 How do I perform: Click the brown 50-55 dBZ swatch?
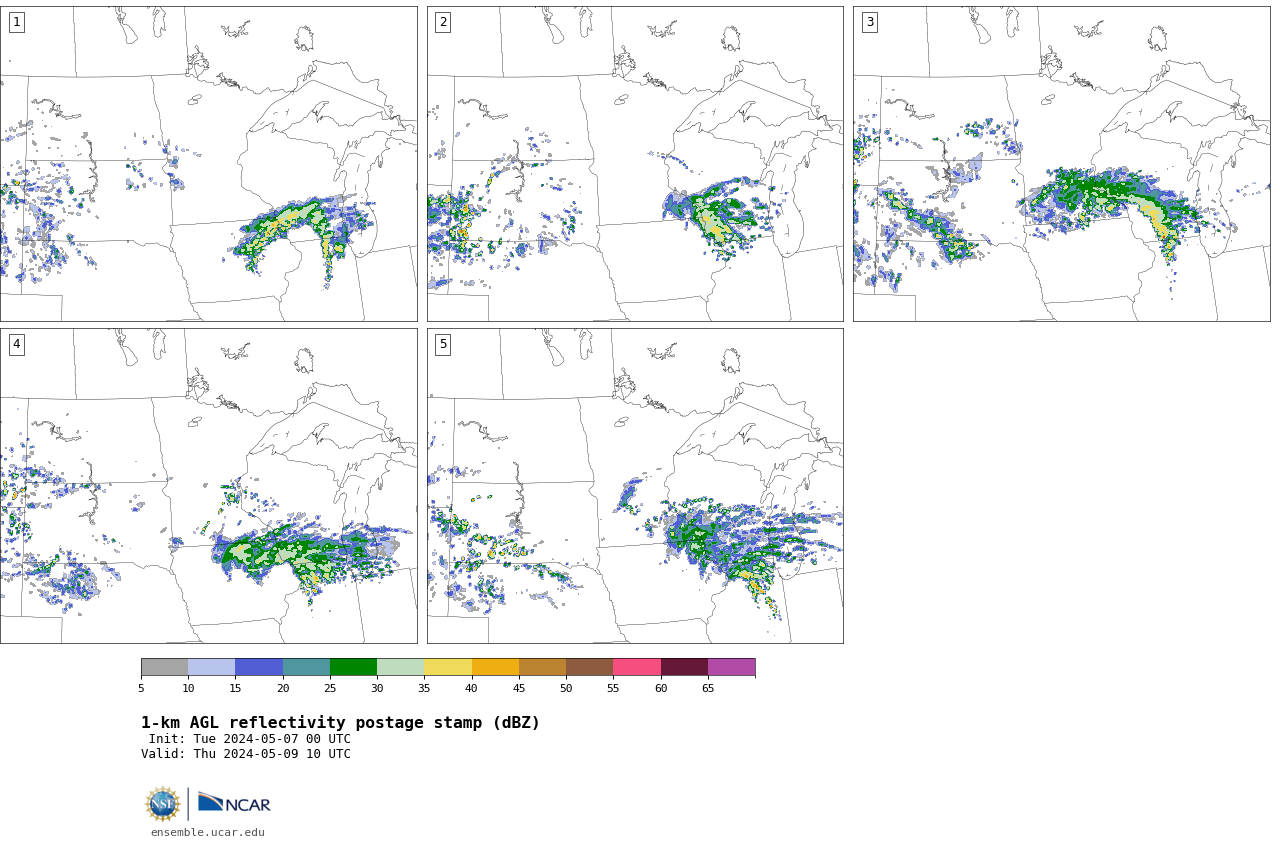click(589, 667)
